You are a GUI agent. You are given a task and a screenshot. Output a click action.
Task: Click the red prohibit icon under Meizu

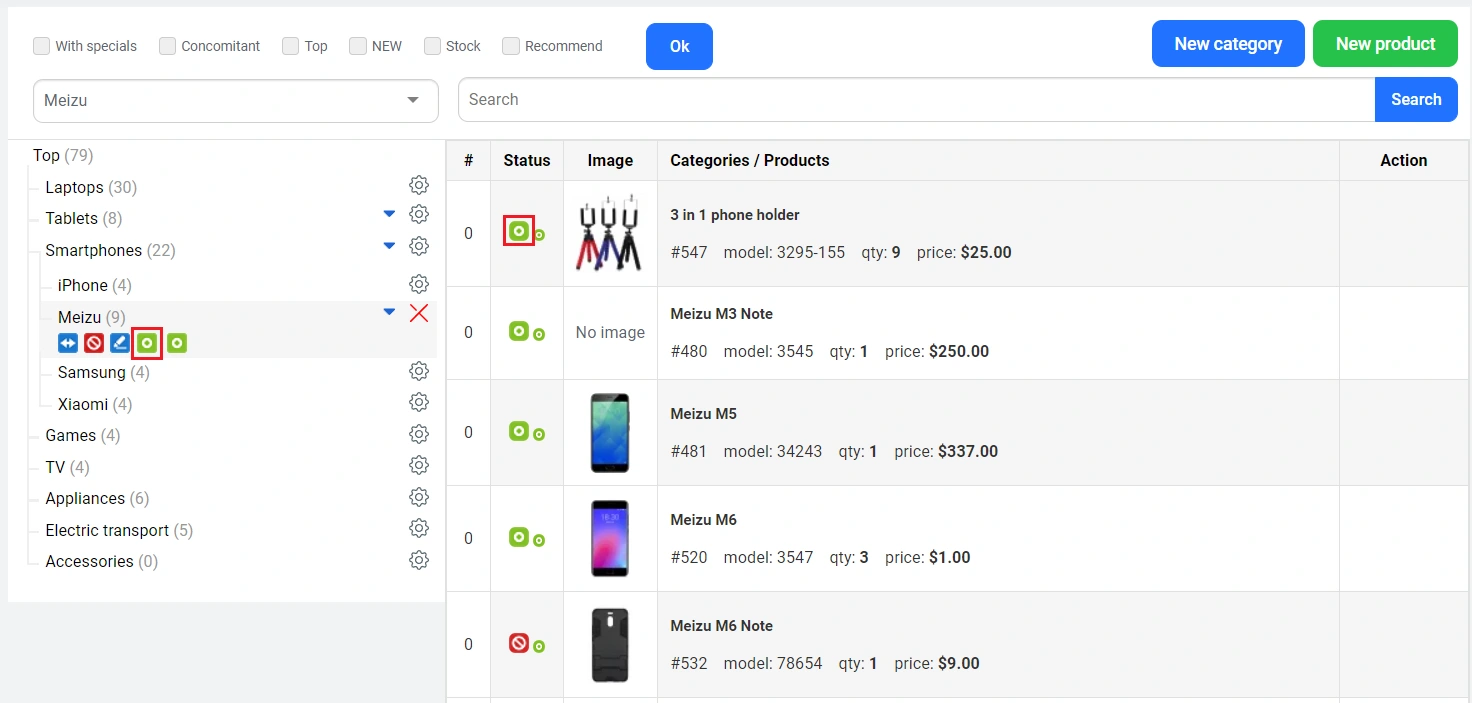(94, 344)
